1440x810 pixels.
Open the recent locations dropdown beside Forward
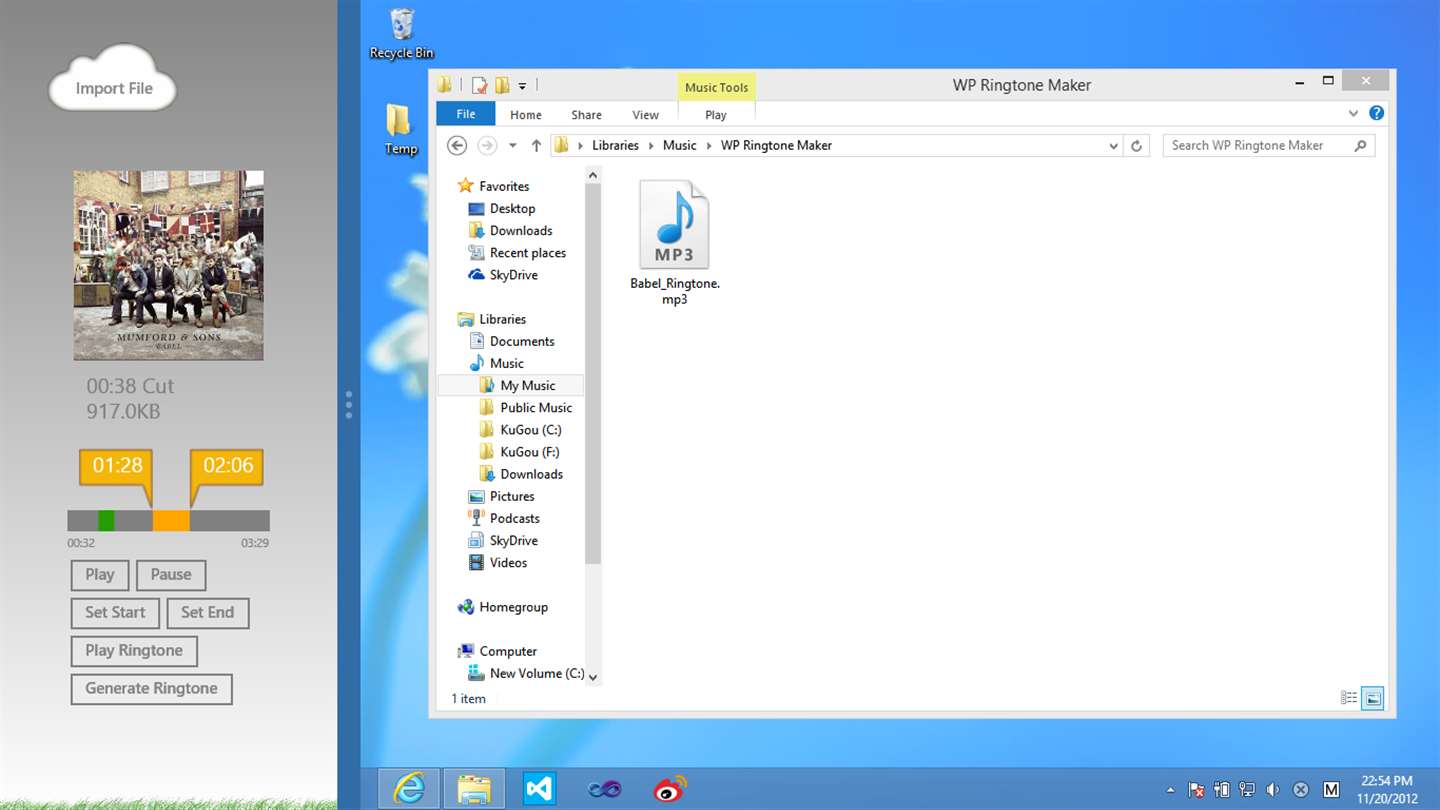tap(513, 145)
